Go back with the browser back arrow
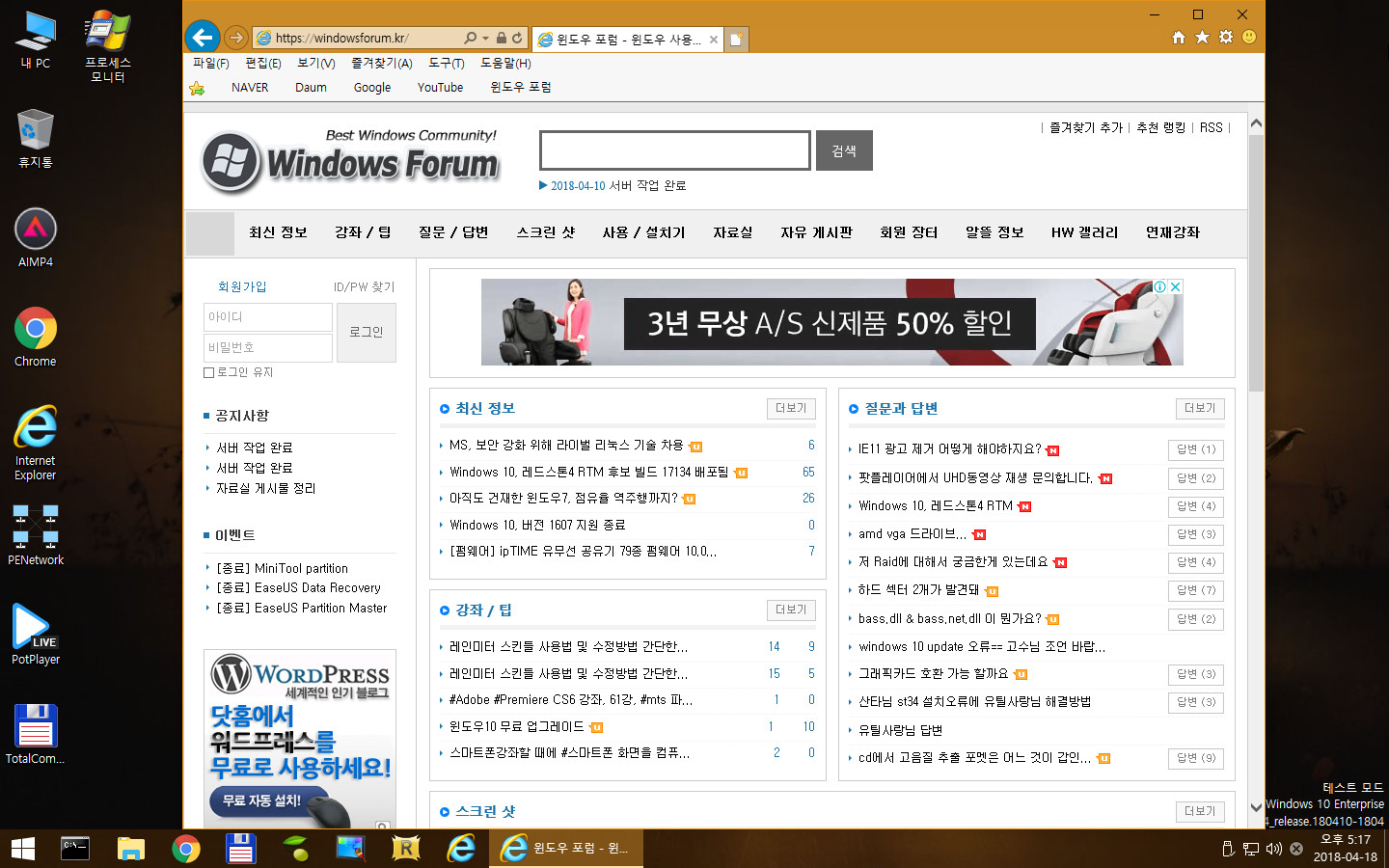1389x868 pixels. [x=202, y=38]
